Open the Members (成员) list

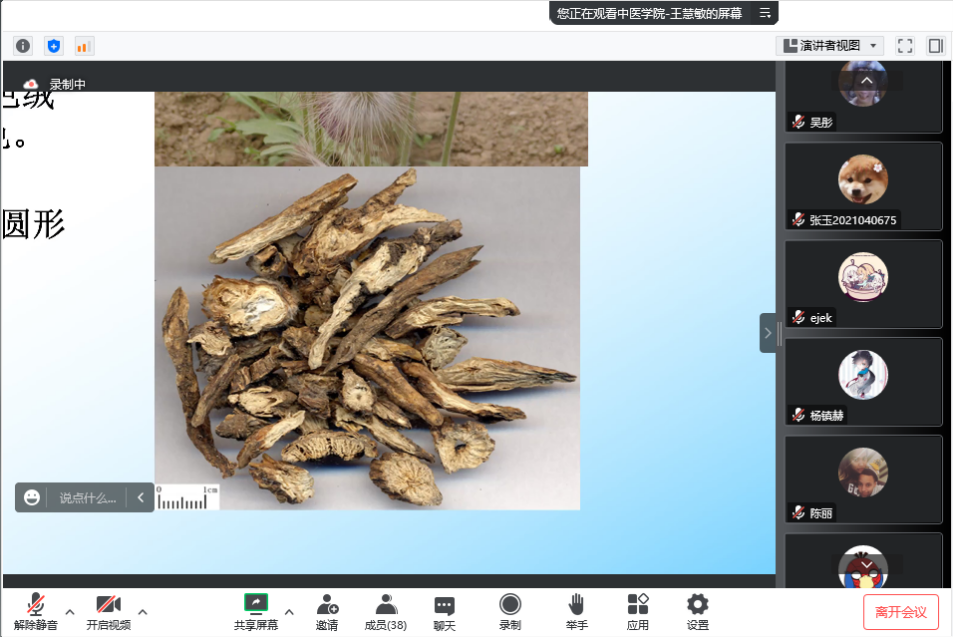(x=385, y=611)
